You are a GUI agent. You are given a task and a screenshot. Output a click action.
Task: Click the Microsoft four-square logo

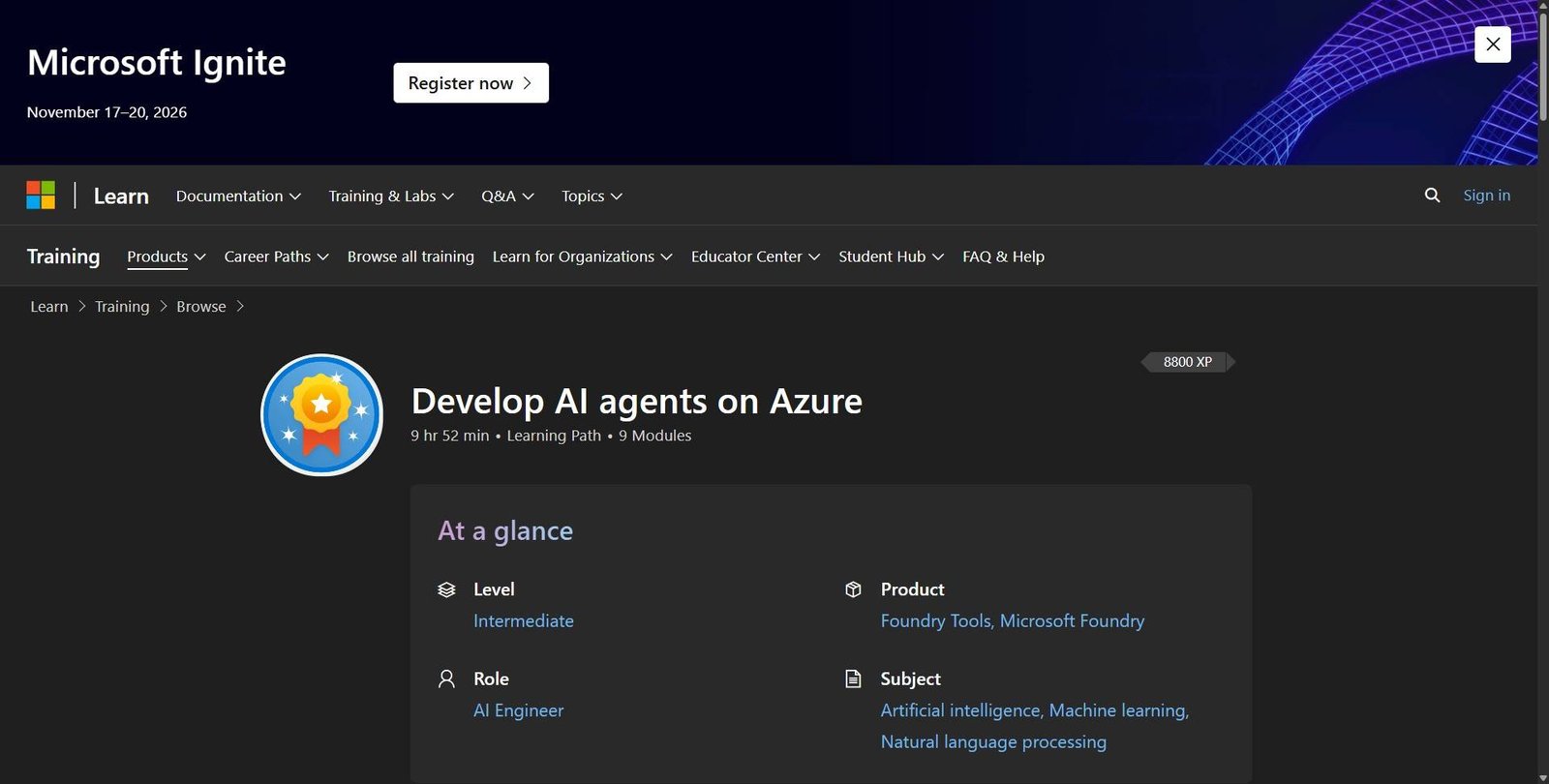tap(41, 196)
